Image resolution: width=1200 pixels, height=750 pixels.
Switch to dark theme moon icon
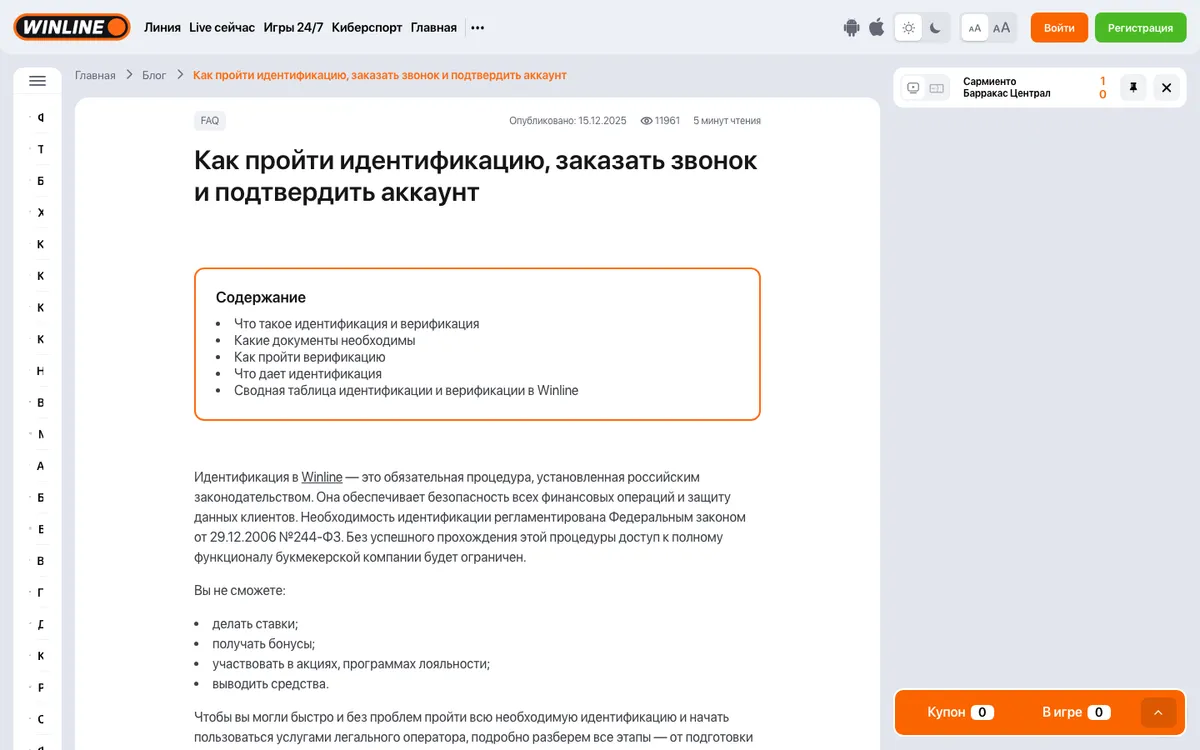[x=935, y=28]
